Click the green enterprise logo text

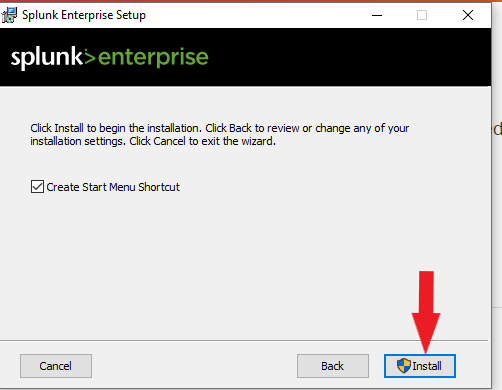153,59
